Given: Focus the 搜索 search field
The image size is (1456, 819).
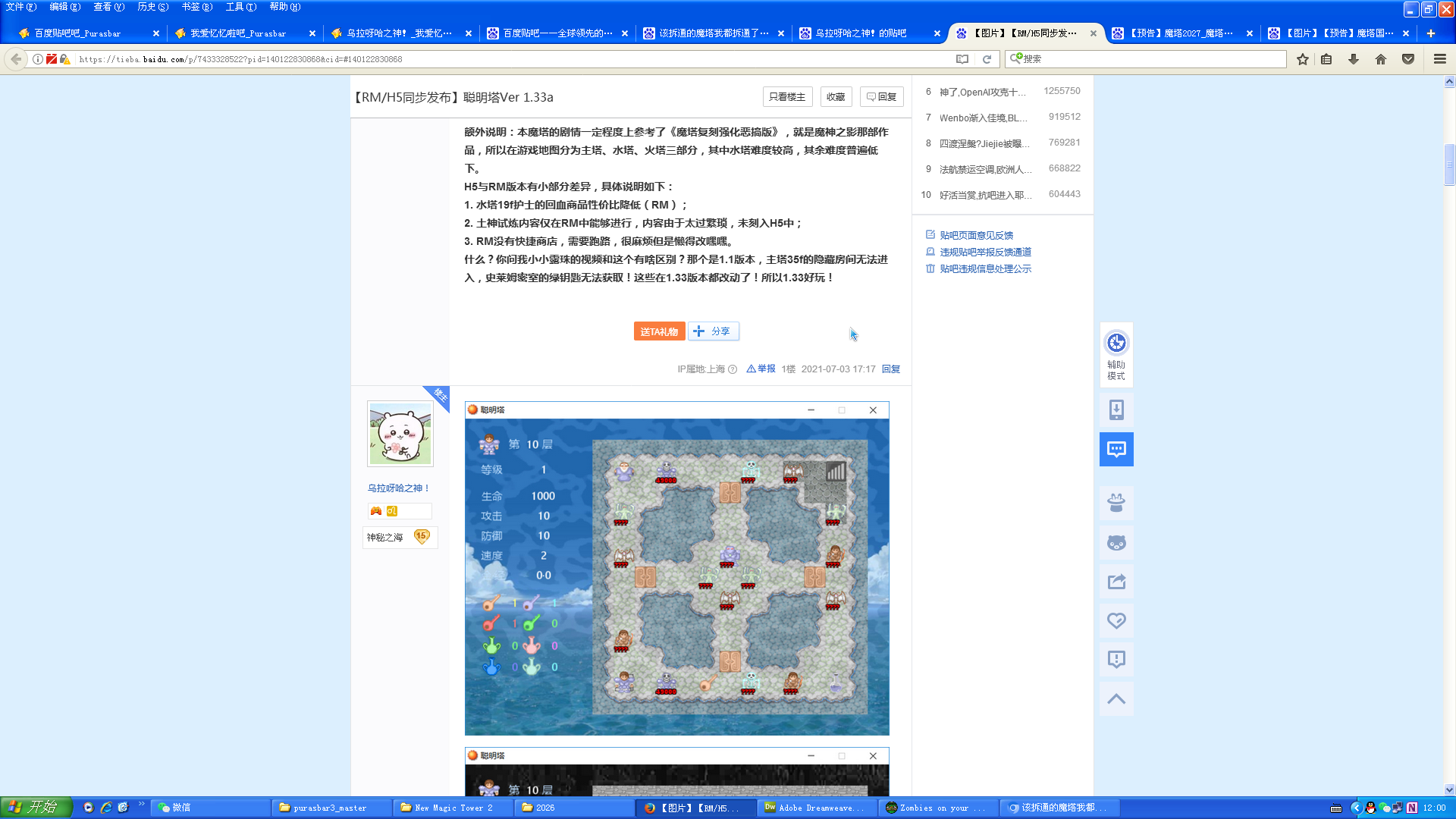Looking at the screenshot, I should pyautogui.click(x=1145, y=59).
